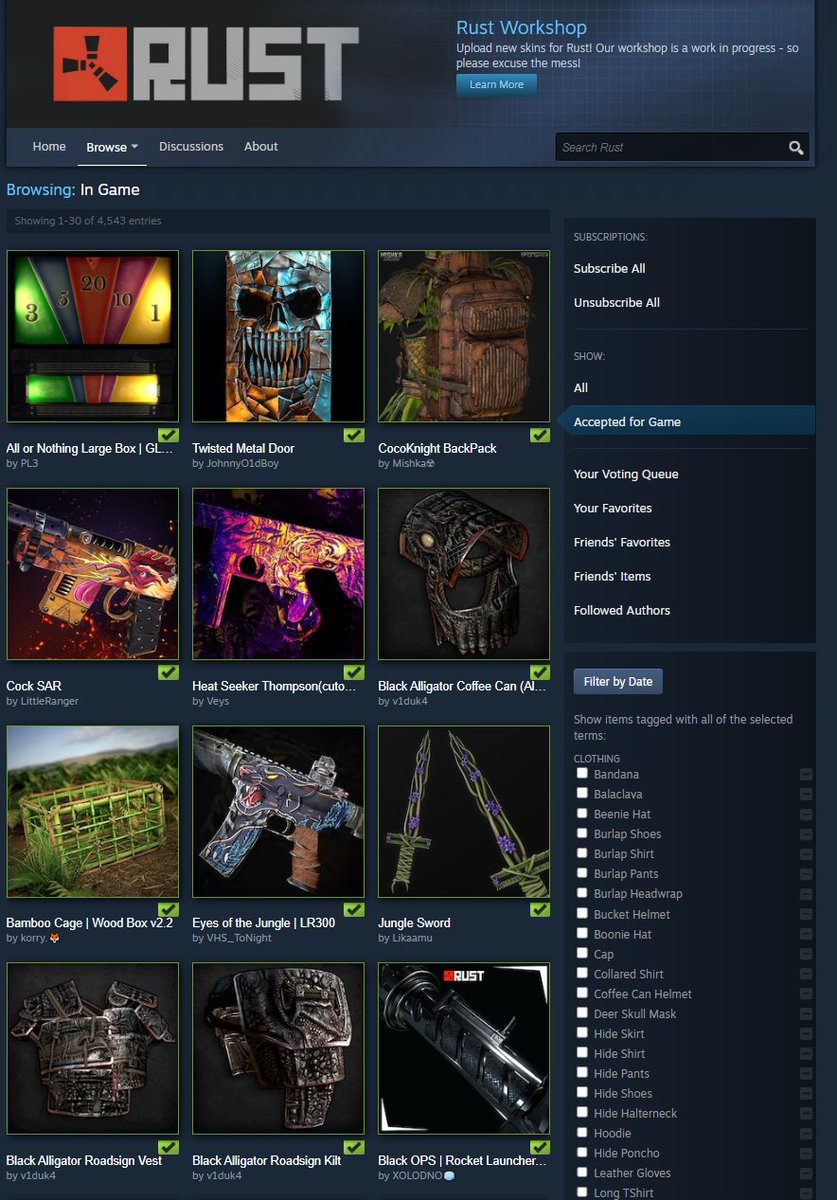Check the Balaclava tag checkbox
Screen dimensions: 837x1200
tap(582, 793)
